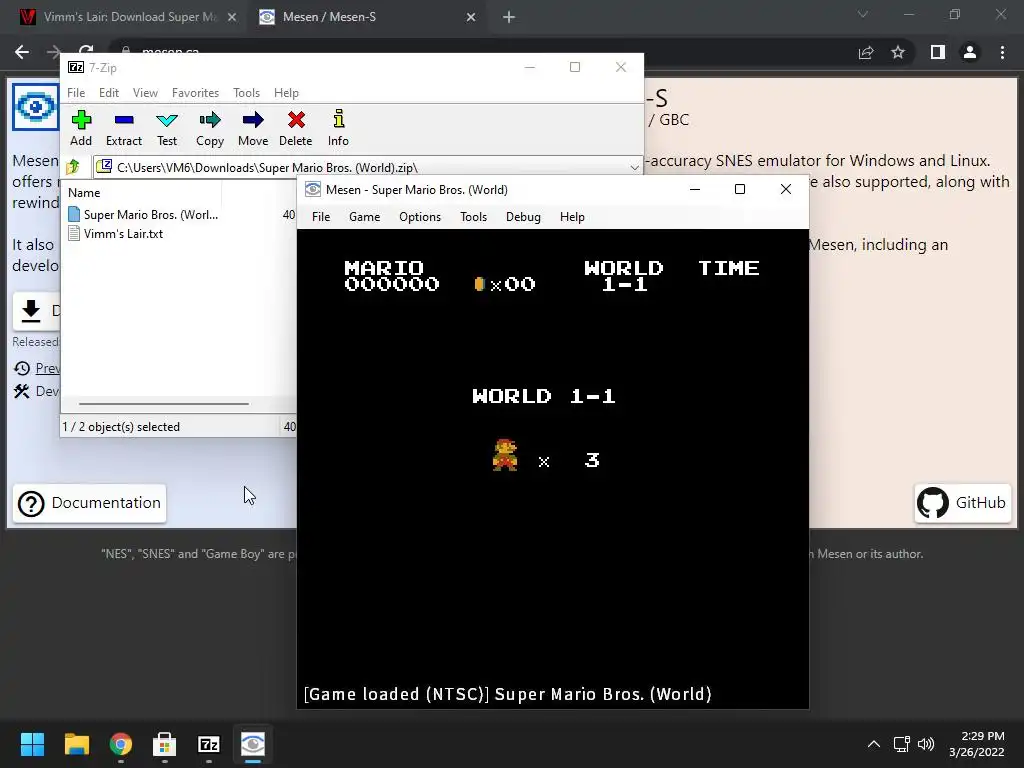The height and width of the screenshot is (768, 1024).
Task: Open the Windows Start menu
Action: [33, 744]
